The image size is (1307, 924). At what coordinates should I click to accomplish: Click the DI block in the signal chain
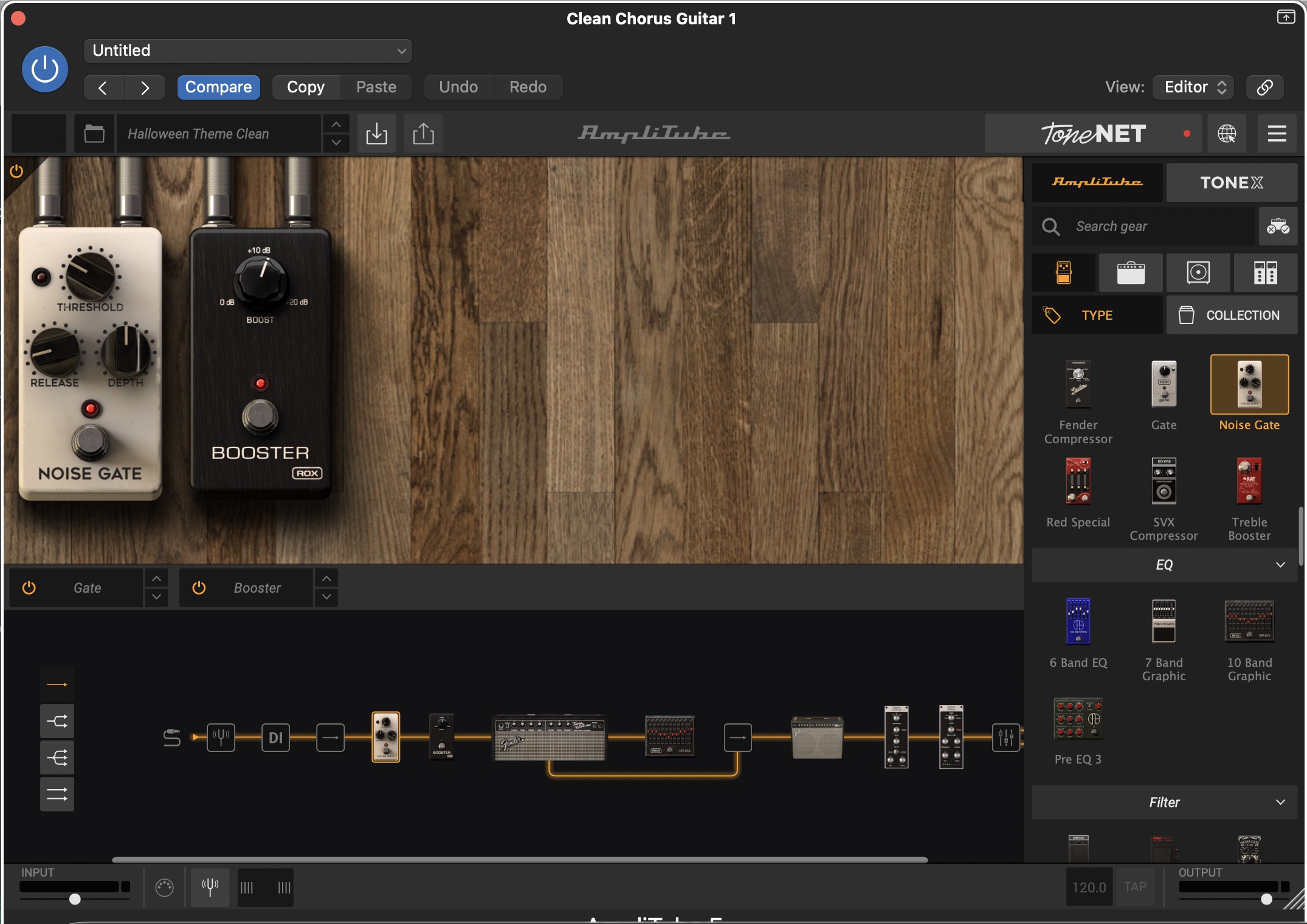(x=275, y=737)
